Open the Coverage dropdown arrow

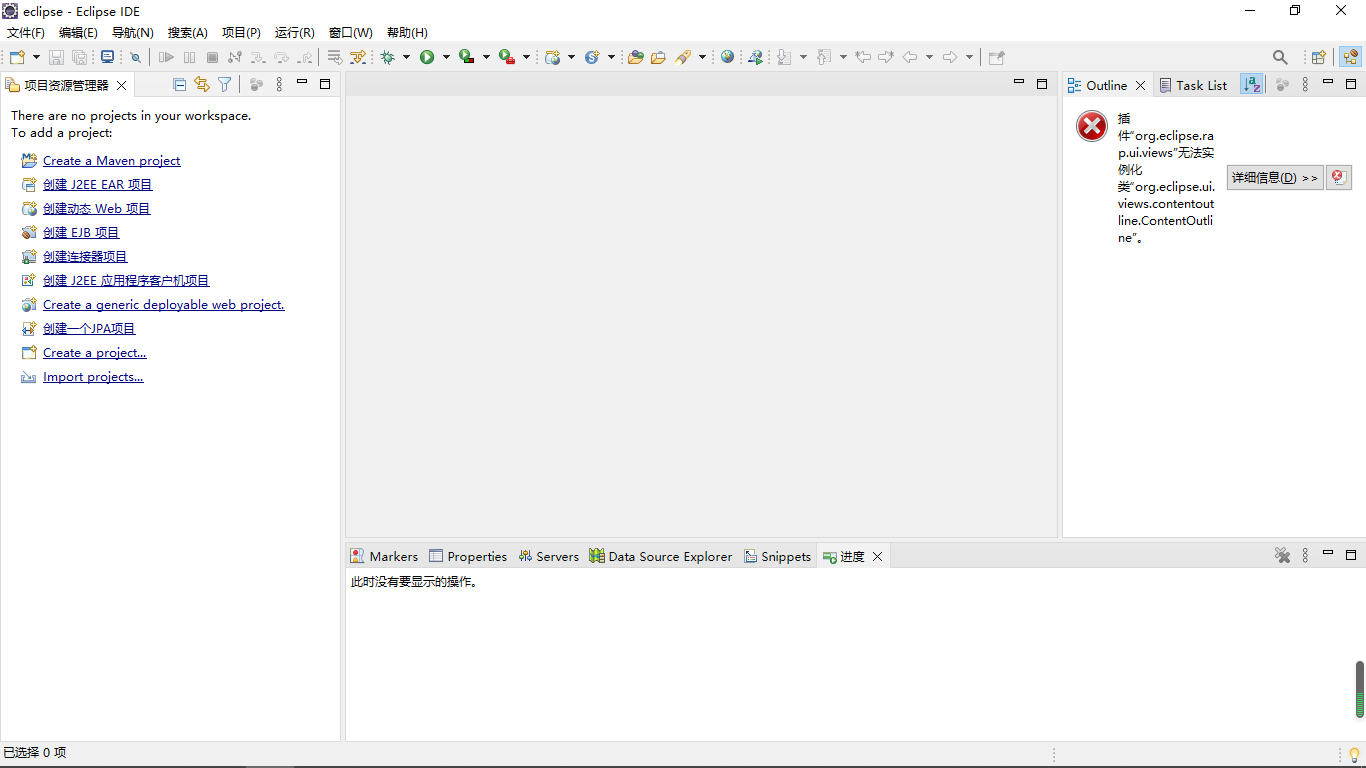click(486, 57)
